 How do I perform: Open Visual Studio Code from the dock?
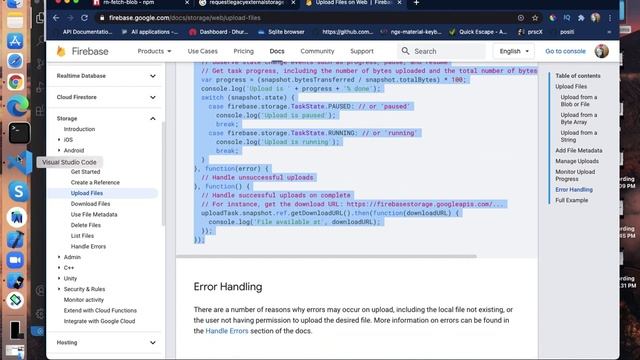pos(20,162)
